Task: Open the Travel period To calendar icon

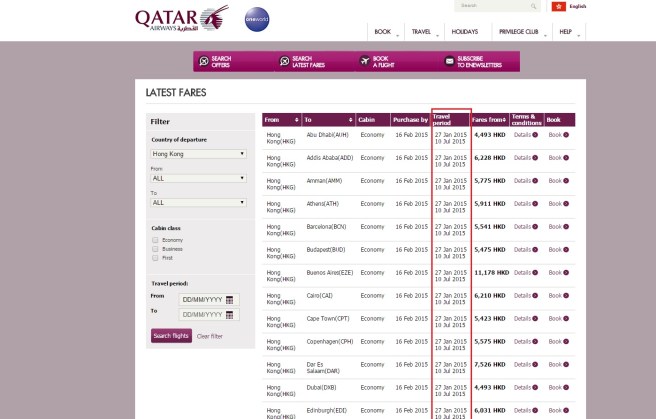Action: [229, 315]
